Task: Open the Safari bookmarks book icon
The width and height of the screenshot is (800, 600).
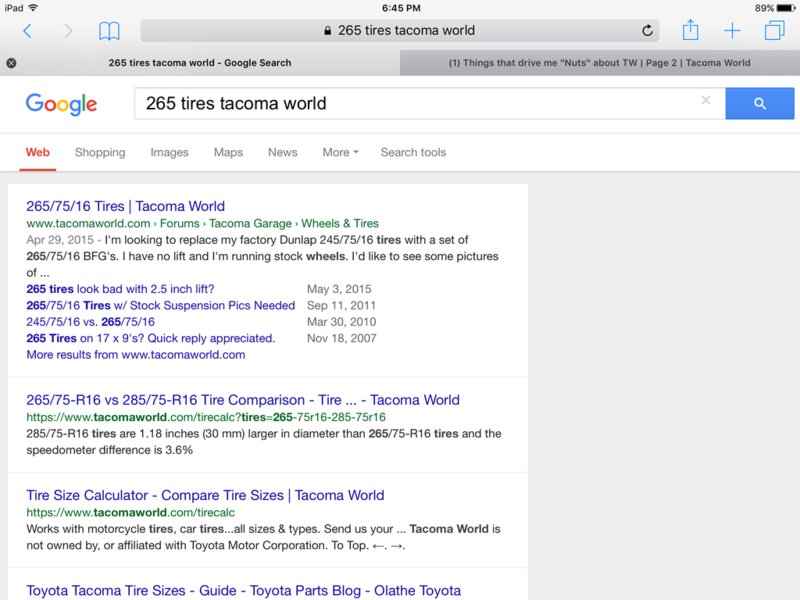Action: [109, 31]
